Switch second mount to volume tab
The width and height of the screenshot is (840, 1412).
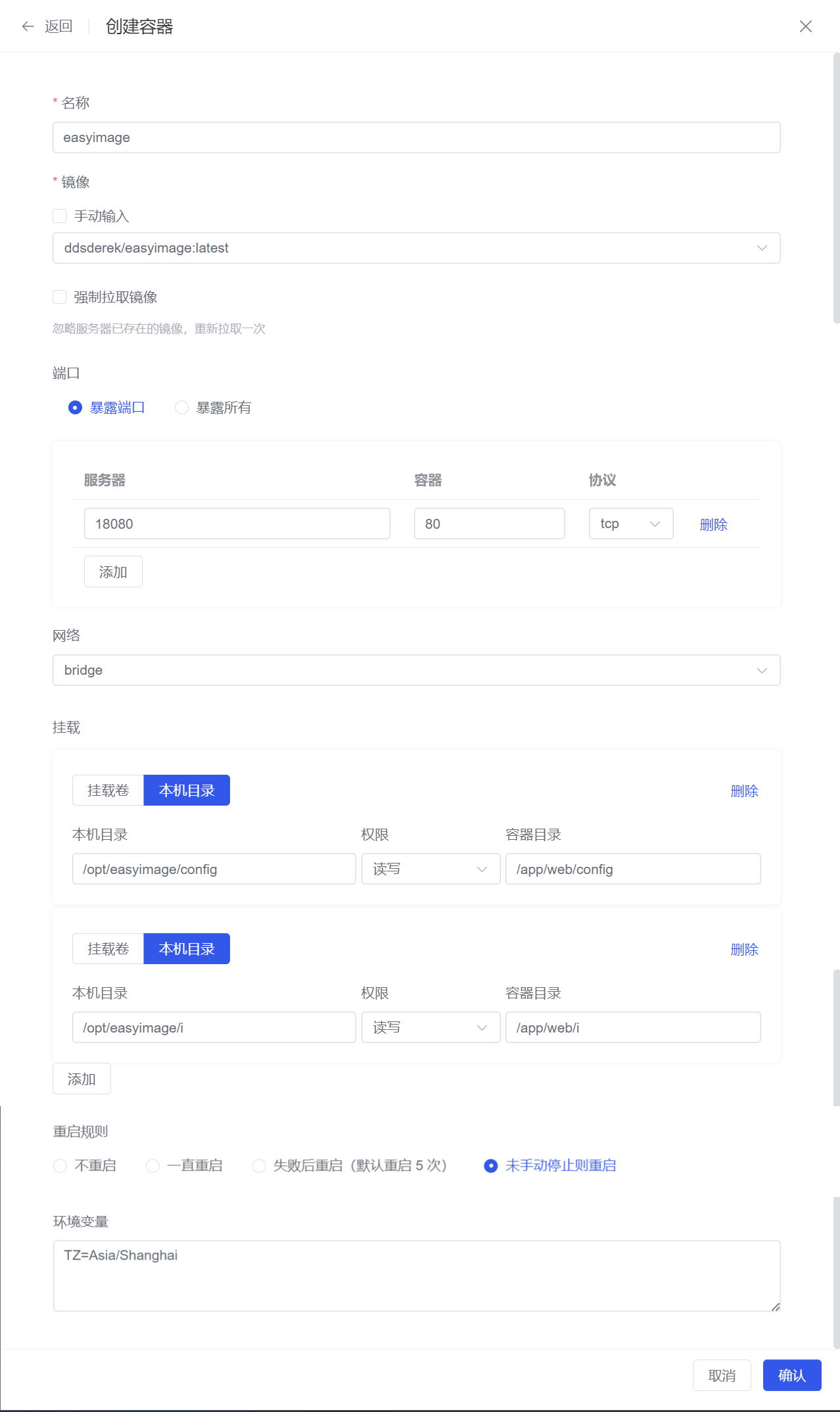(108, 949)
